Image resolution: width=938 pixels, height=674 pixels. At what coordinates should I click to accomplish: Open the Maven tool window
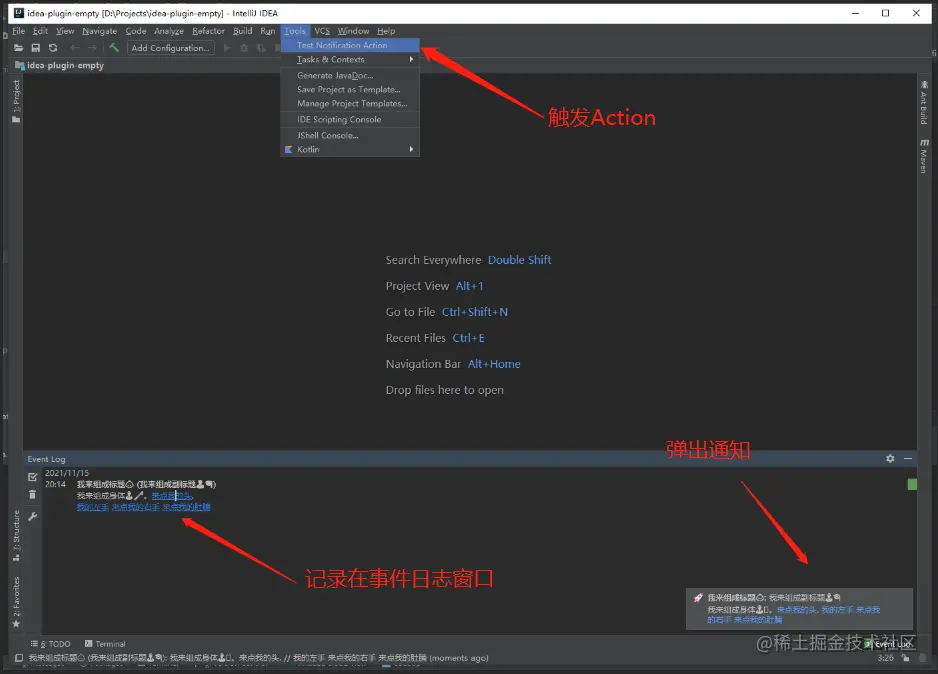pos(924,157)
